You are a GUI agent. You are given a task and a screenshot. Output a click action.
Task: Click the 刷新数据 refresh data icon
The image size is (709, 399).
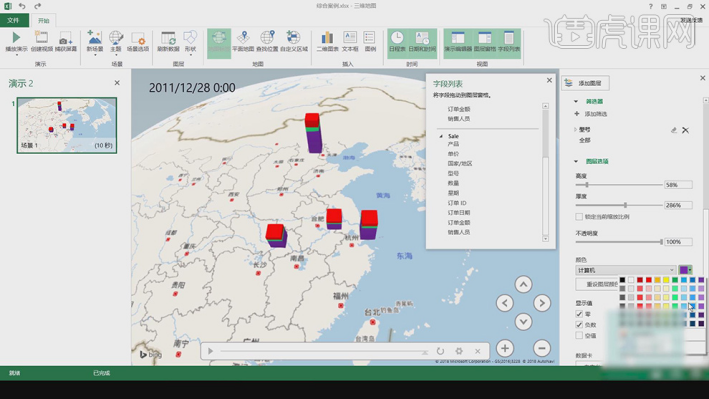168,38
